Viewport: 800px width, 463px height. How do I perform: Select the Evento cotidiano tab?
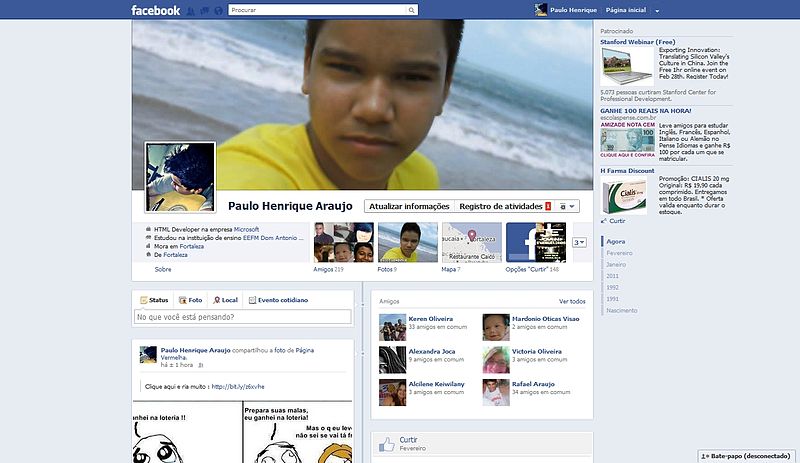click(278, 300)
